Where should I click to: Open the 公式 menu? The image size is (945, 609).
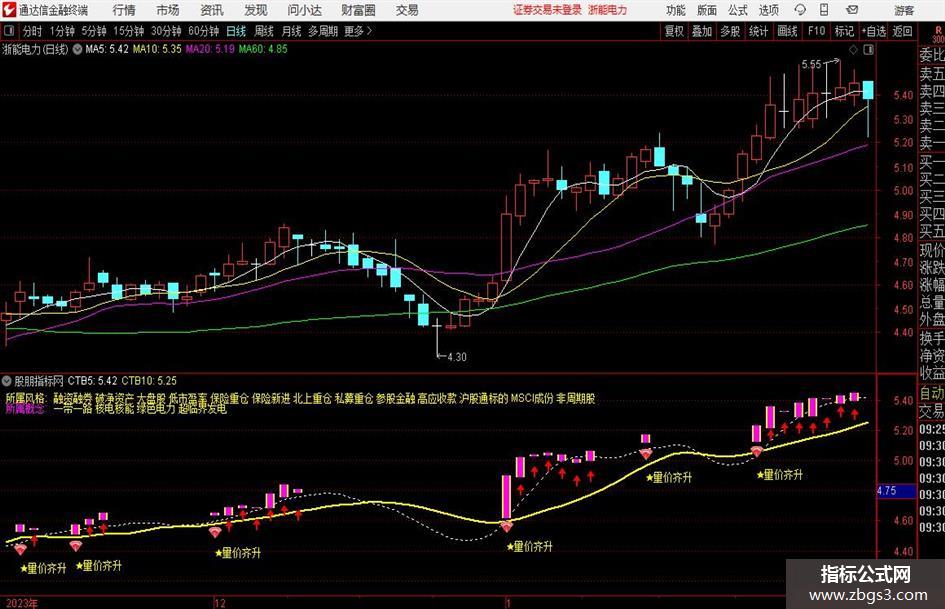click(737, 10)
